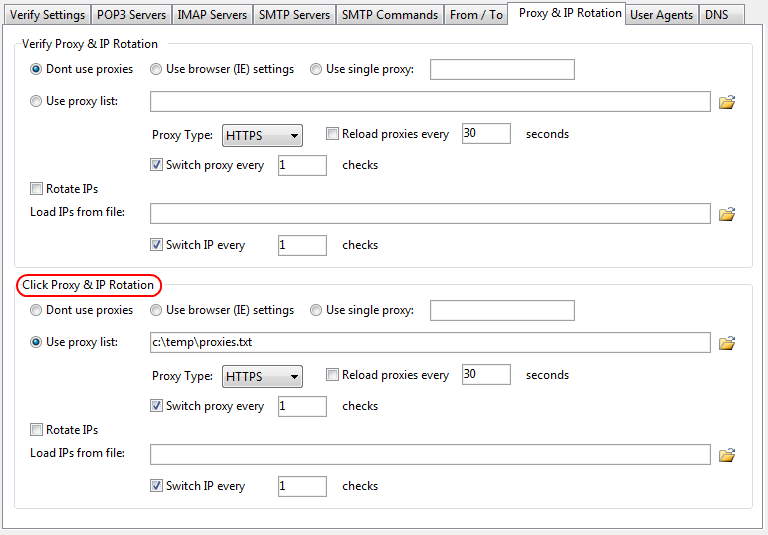
Task: Select Use proxy list in Verify section
Action: pyautogui.click(x=37, y=101)
